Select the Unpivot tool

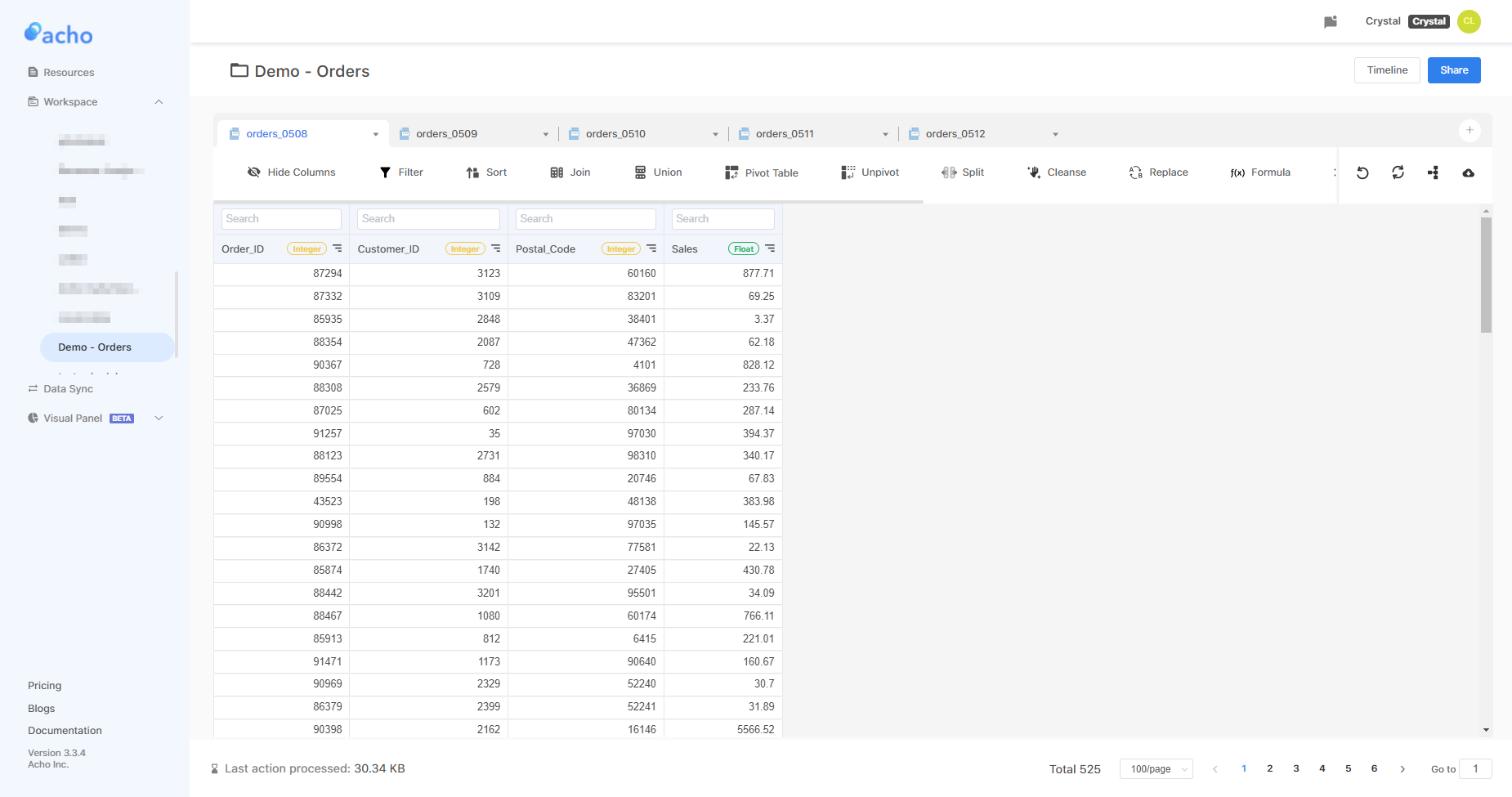click(x=870, y=172)
